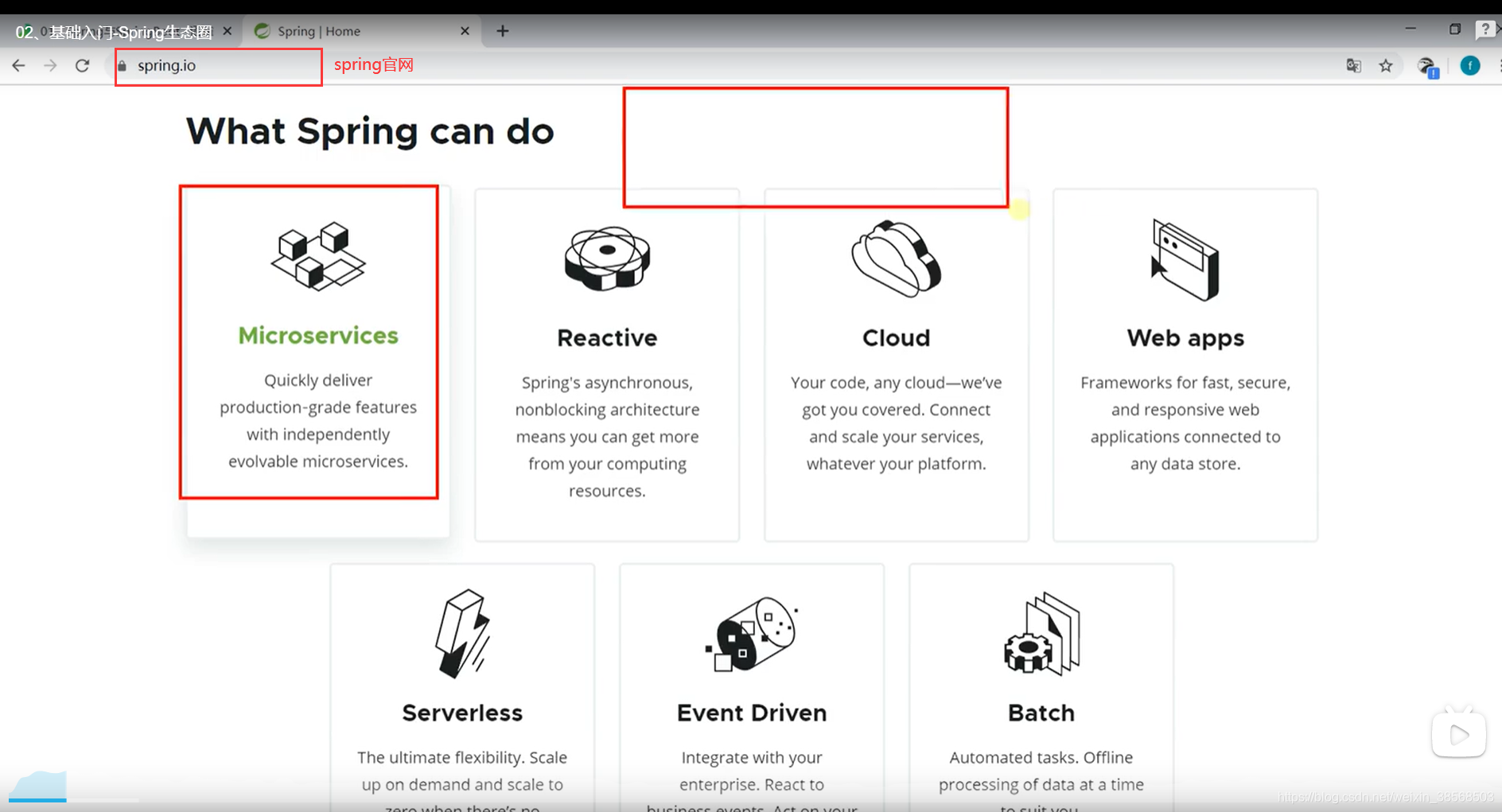Click the Microservices cubes icon
This screenshot has height=812, width=1502.
pos(318,256)
